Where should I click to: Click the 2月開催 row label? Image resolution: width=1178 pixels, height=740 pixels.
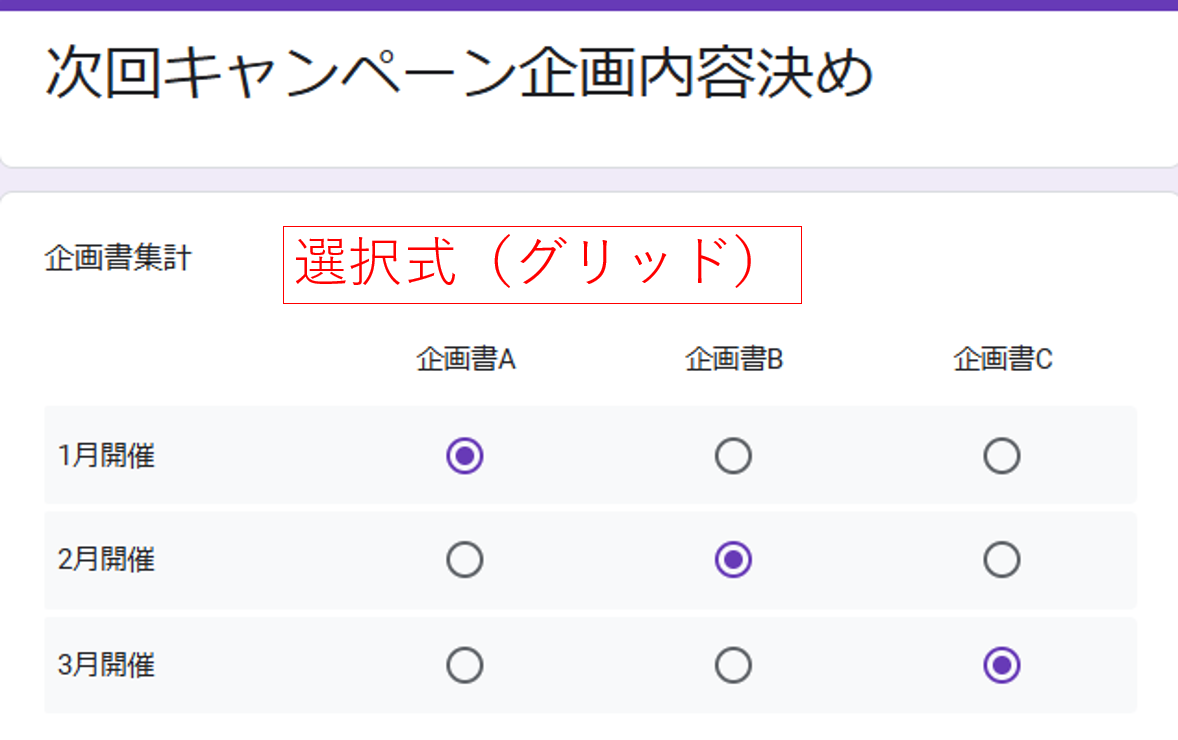[106, 560]
